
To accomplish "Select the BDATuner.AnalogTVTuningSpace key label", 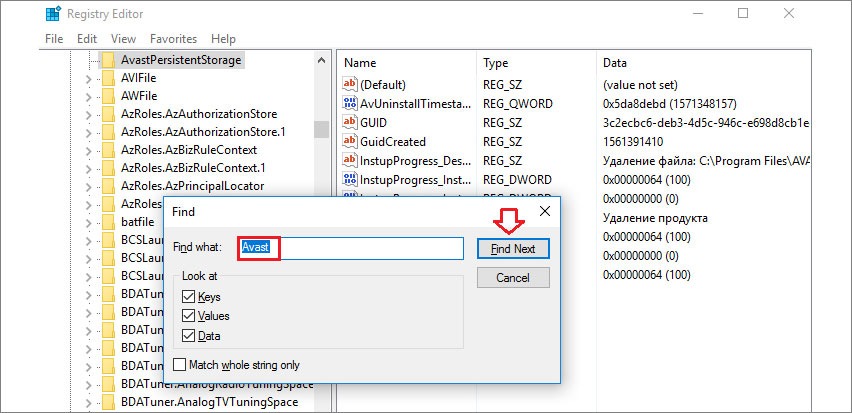I will tap(210, 402).
